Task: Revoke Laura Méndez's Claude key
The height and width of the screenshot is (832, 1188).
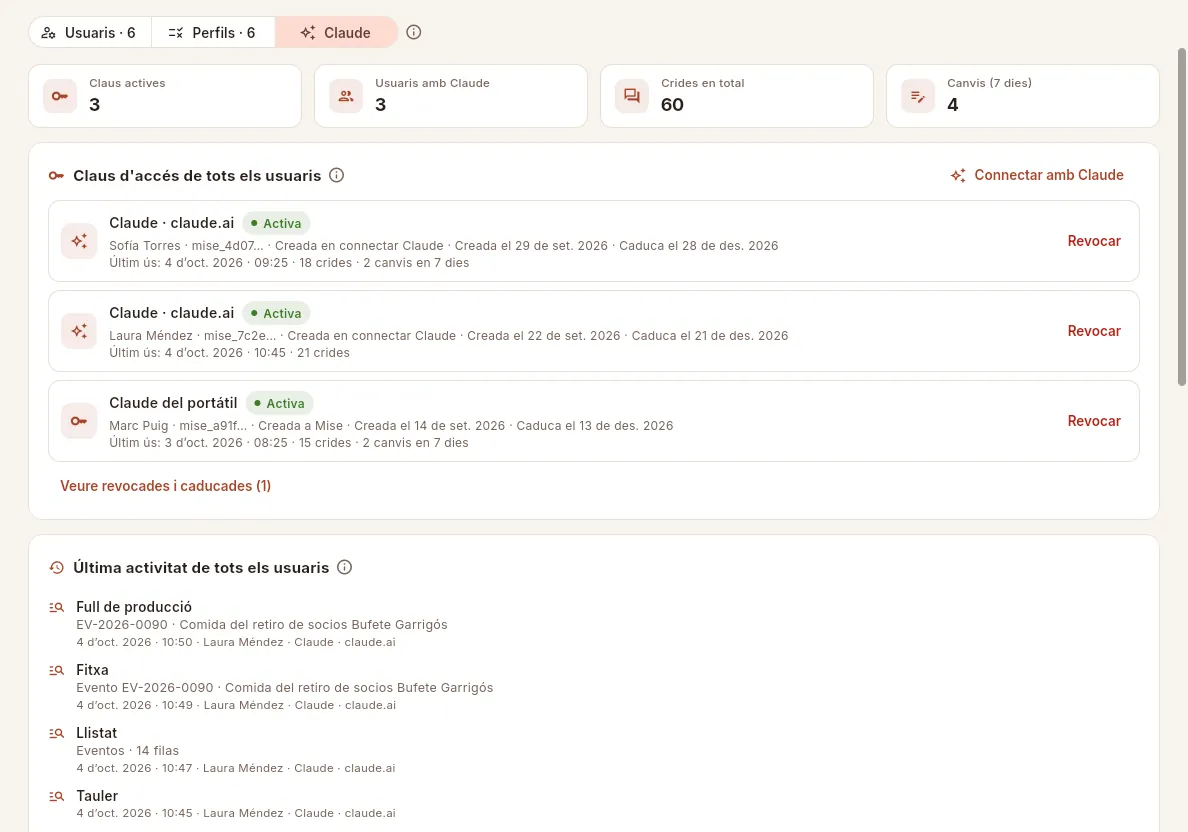Action: click(1093, 331)
